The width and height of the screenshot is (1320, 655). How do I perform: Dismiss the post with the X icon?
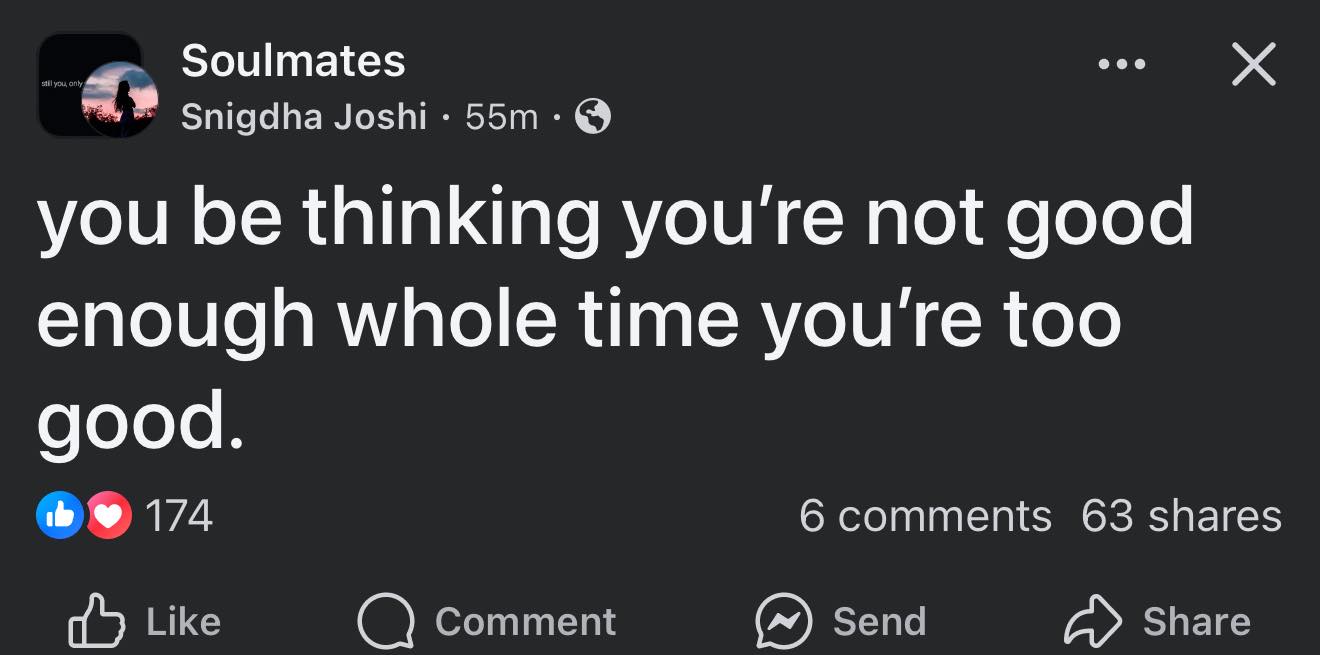[1253, 65]
